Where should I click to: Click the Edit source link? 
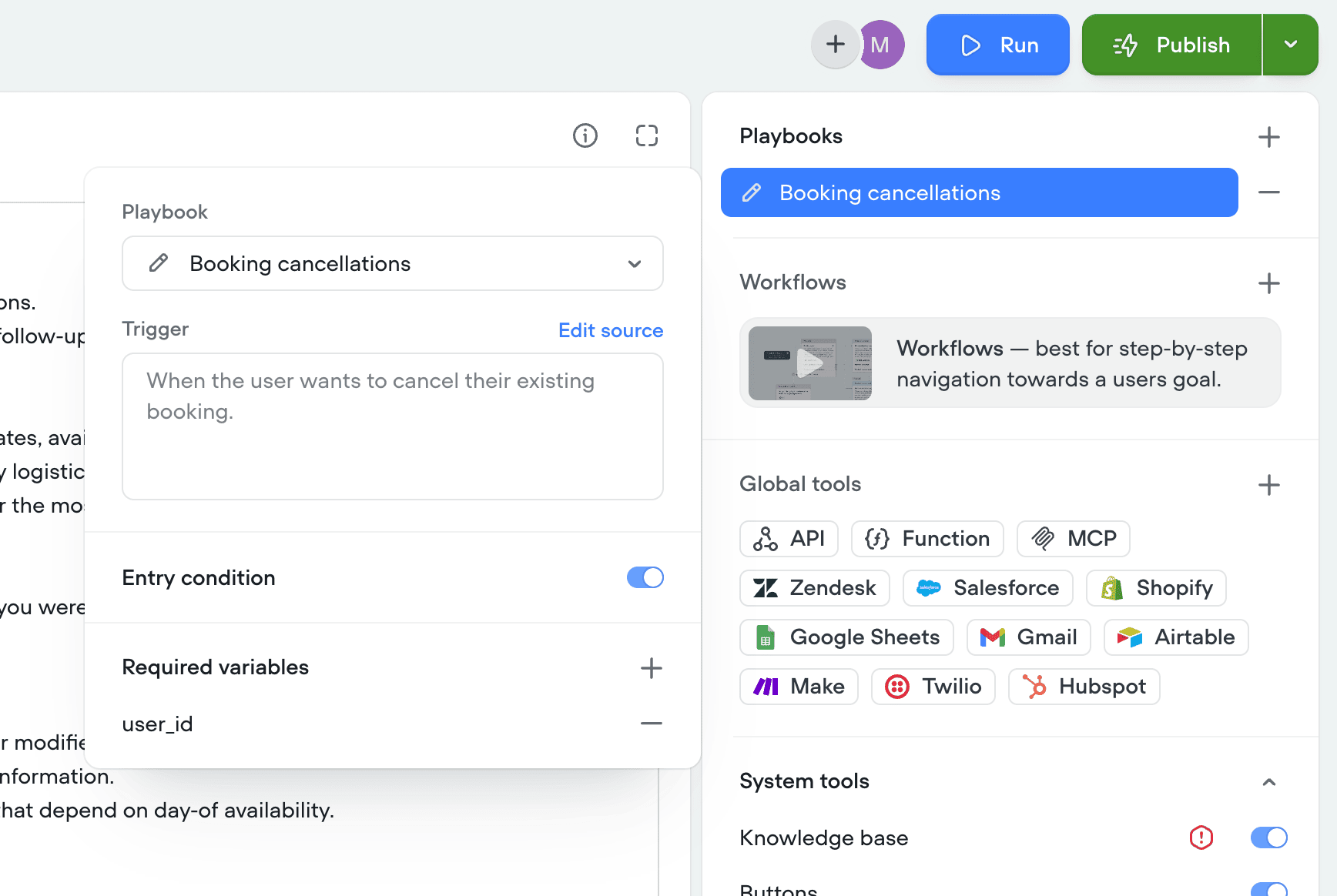pyautogui.click(x=611, y=330)
